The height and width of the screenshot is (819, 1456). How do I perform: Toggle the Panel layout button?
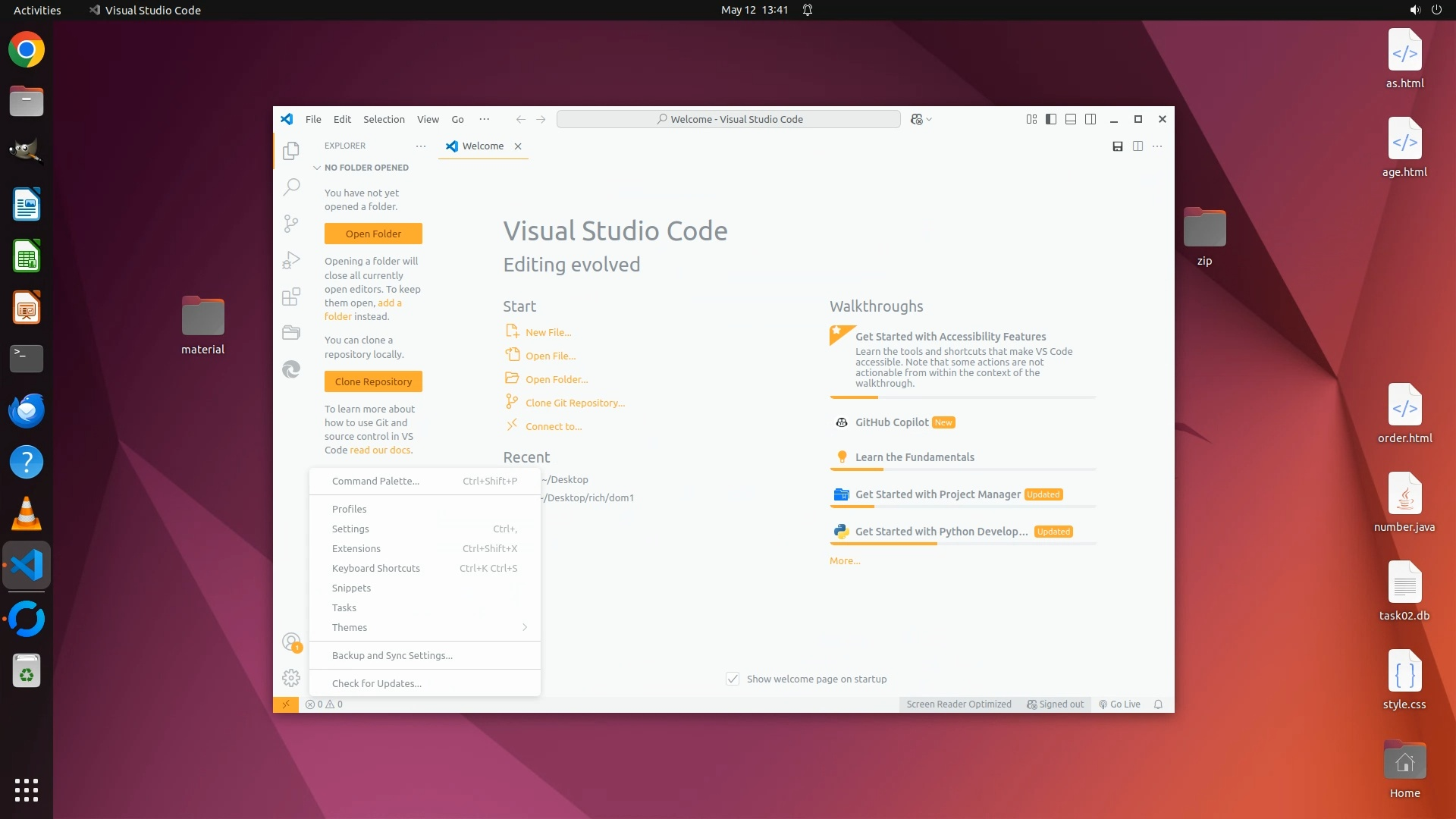(x=1071, y=119)
